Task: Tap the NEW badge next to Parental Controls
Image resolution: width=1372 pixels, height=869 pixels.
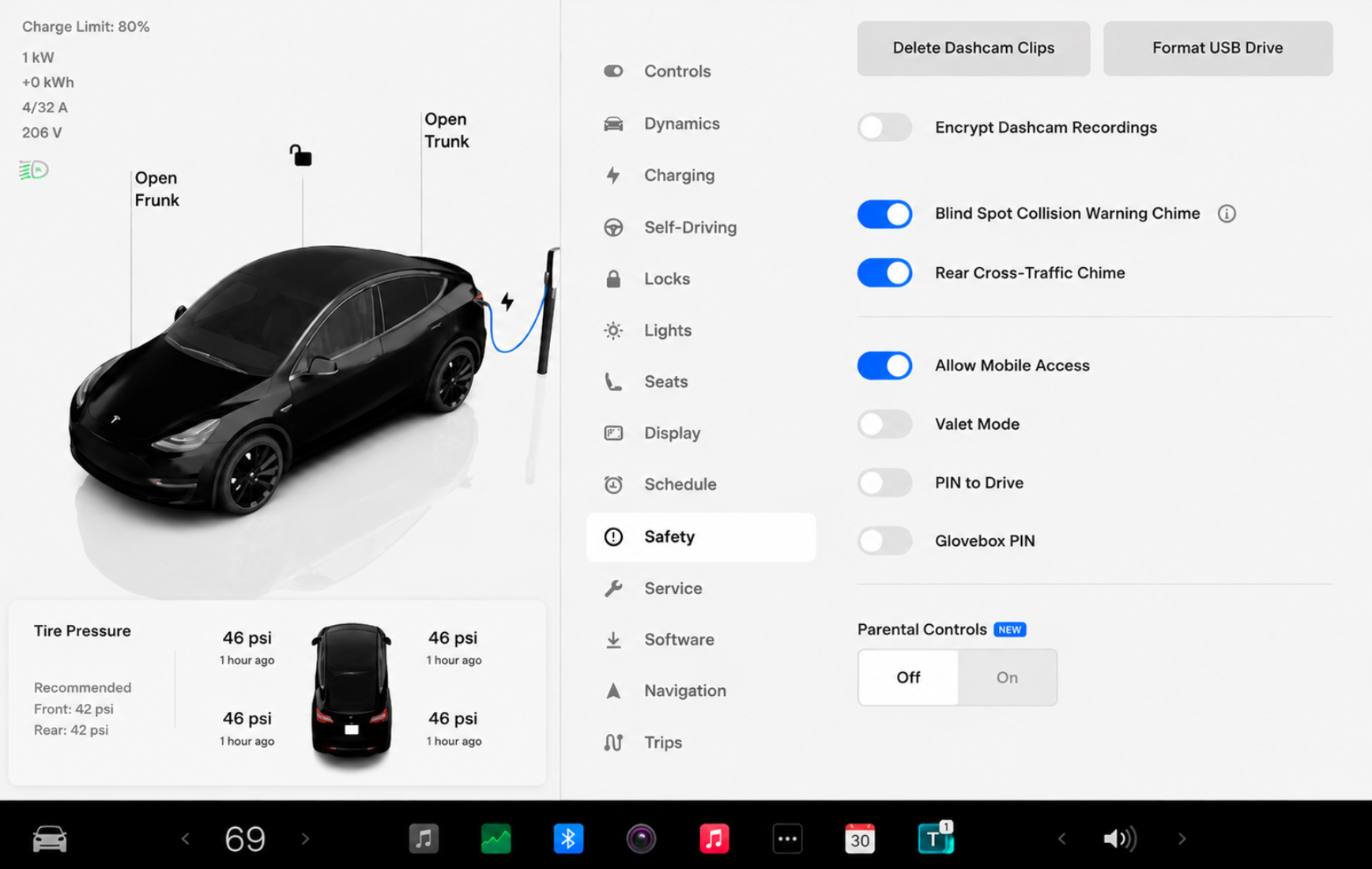Action: point(1010,630)
